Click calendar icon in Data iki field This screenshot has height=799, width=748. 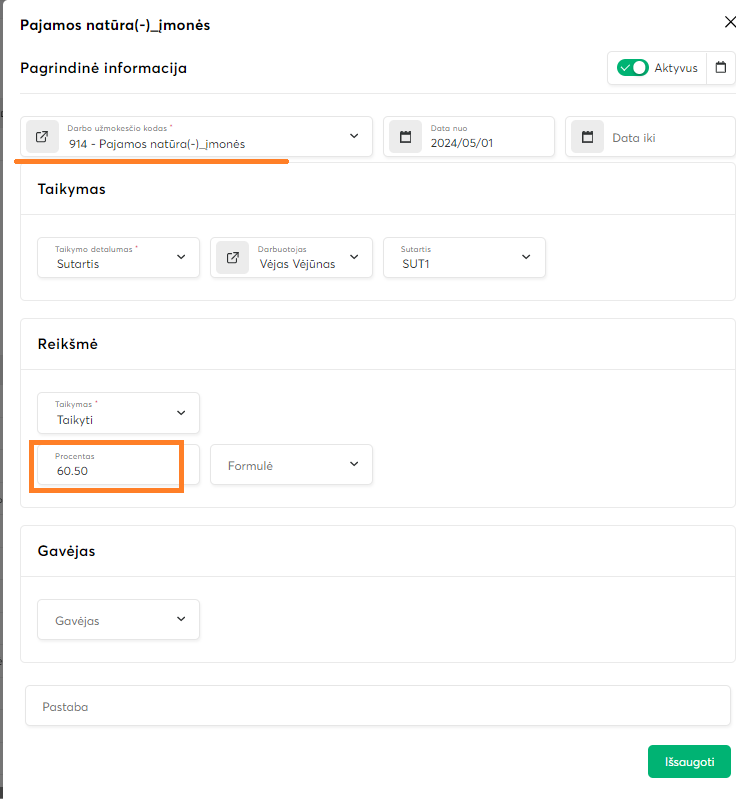coord(587,137)
